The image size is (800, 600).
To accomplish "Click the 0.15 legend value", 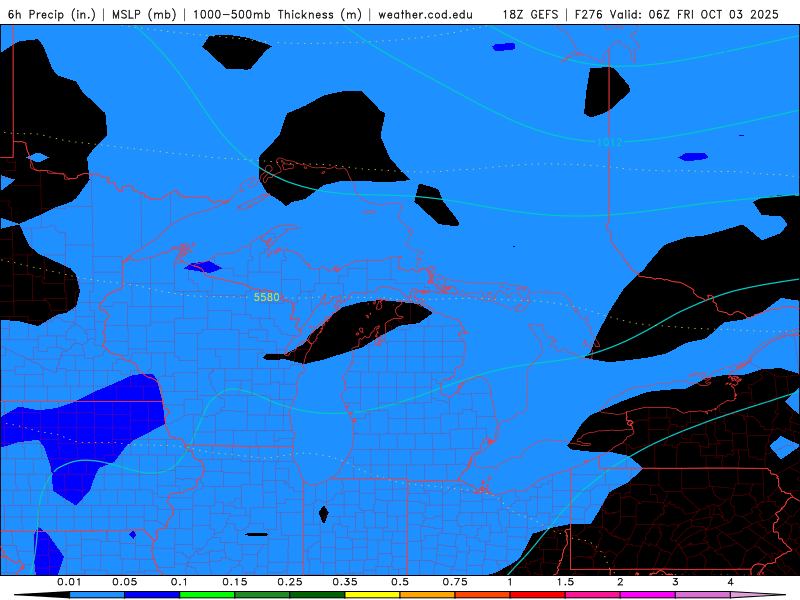I will 235,582.
